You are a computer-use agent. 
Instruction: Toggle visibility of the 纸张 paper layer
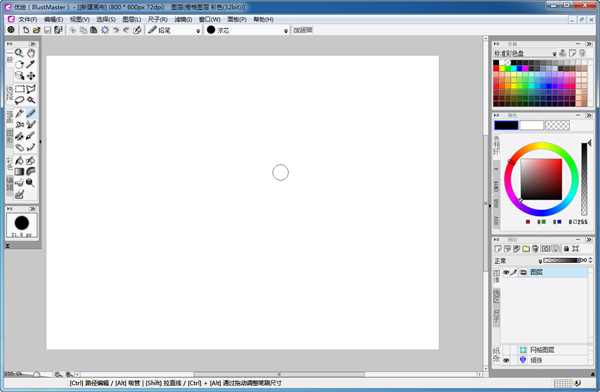pos(506,360)
